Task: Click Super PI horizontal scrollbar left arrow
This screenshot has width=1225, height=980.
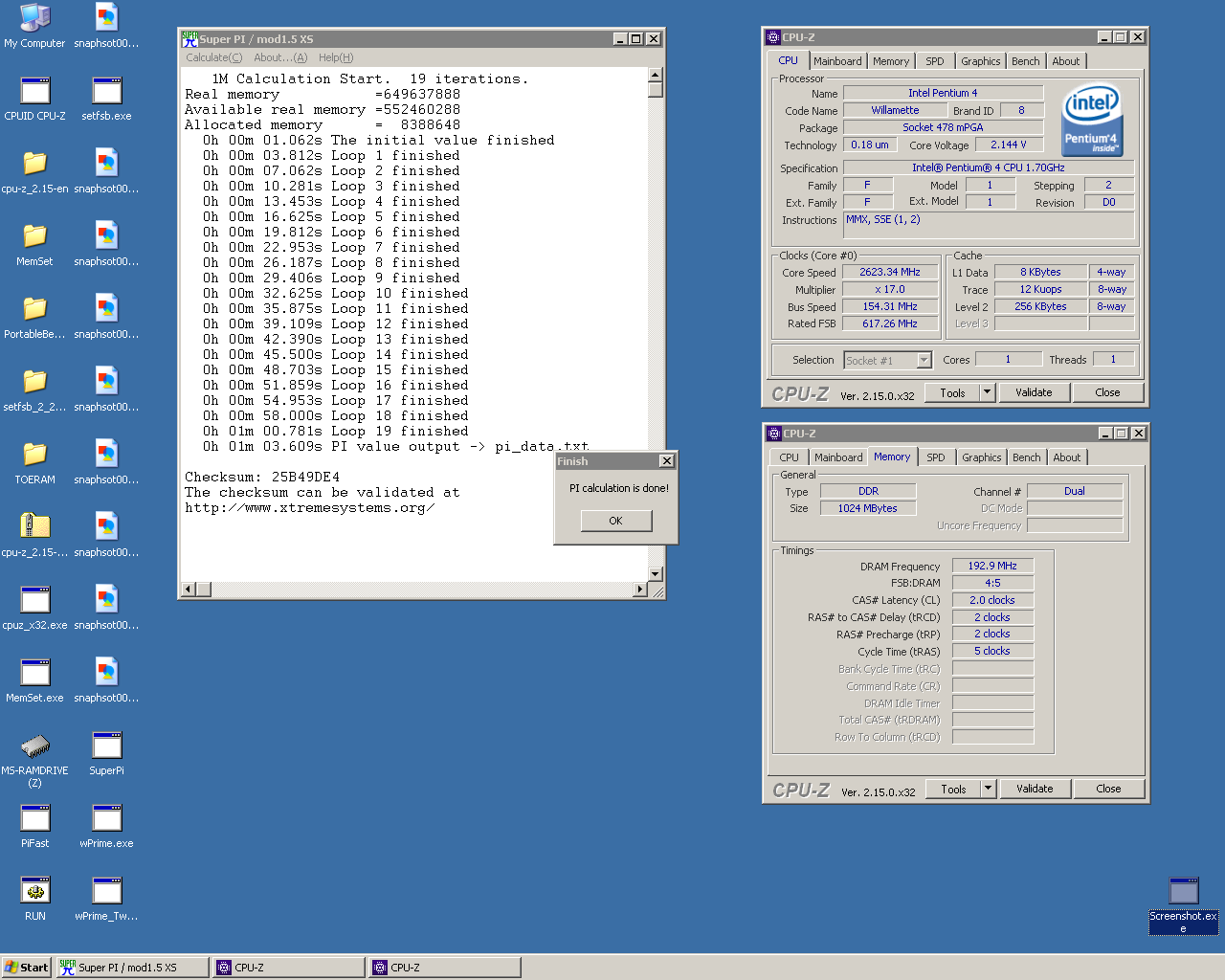Action: coord(188,590)
